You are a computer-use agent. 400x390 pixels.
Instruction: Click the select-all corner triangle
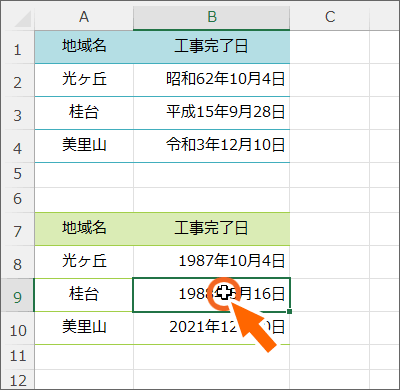click(x=22, y=18)
